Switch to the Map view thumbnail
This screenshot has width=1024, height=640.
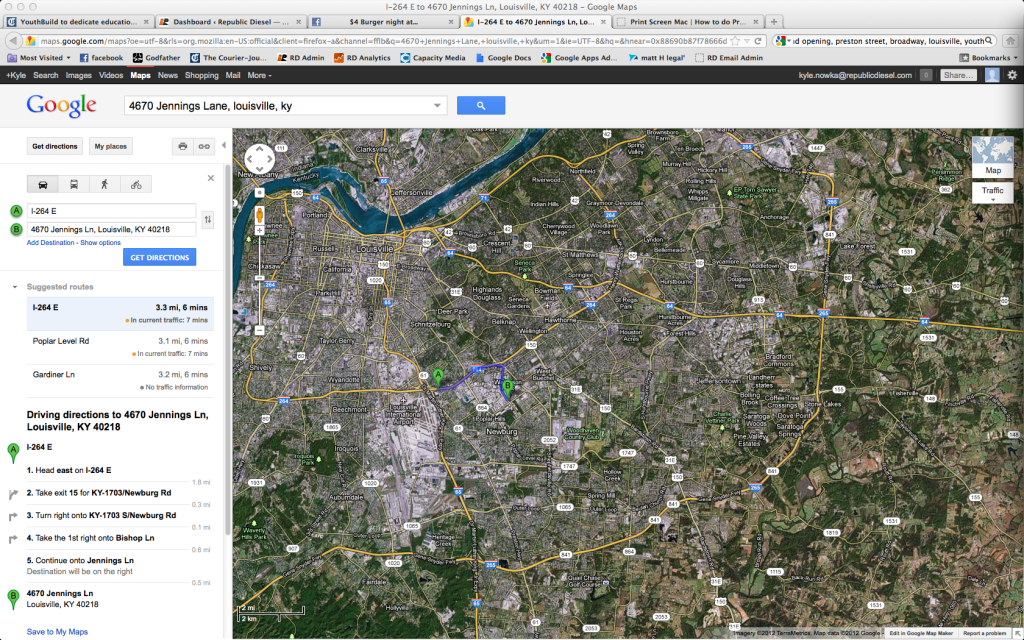click(992, 155)
